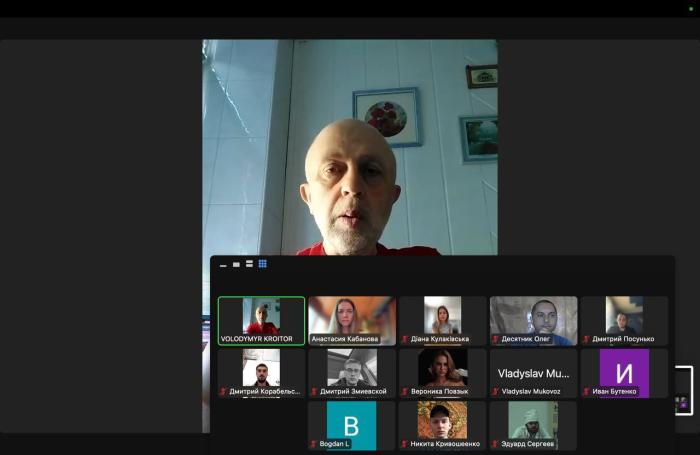
Task: Click muted mic icon beside Діана Кулаківська
Action: tap(404, 339)
